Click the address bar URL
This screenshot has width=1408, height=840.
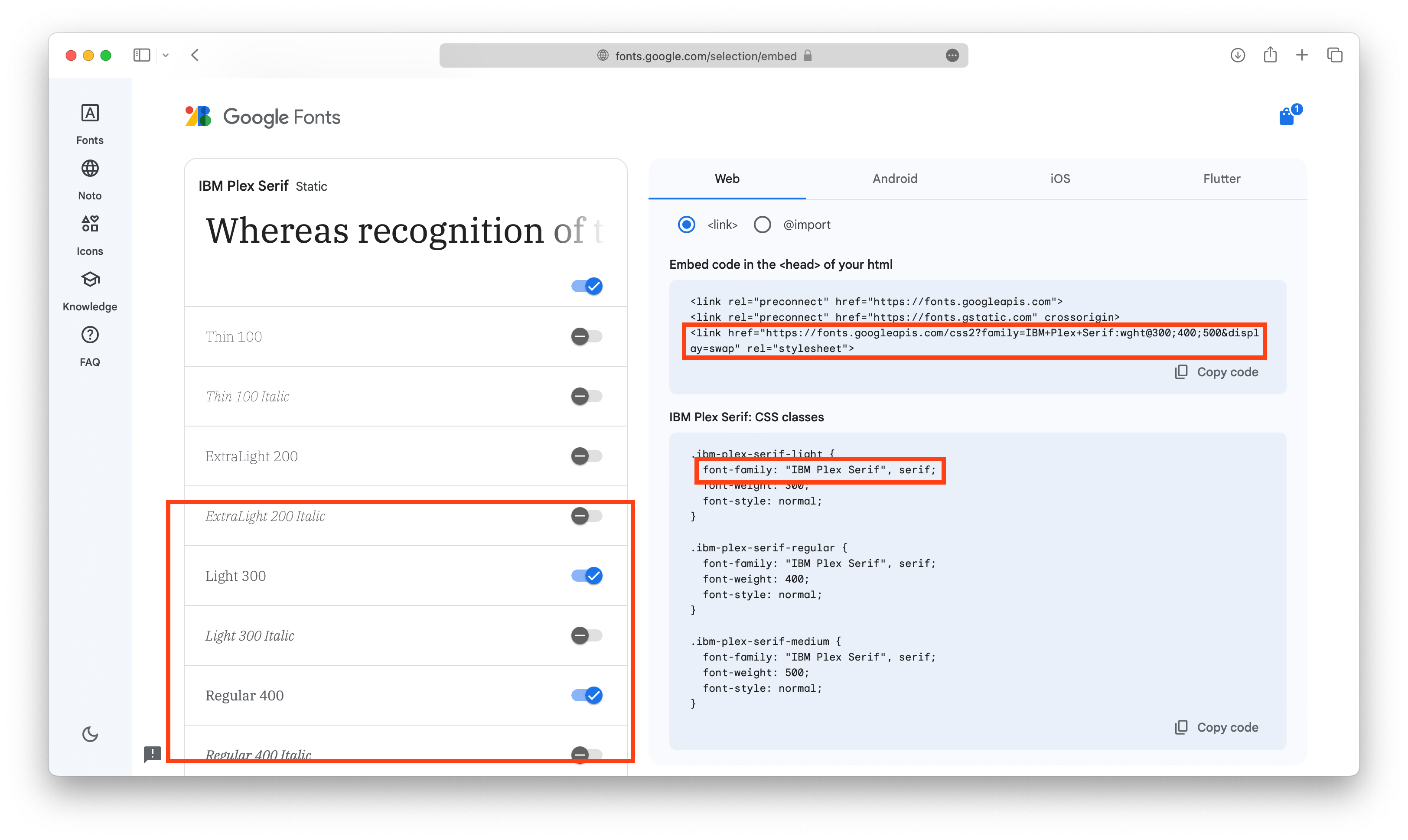pyautogui.click(x=705, y=55)
